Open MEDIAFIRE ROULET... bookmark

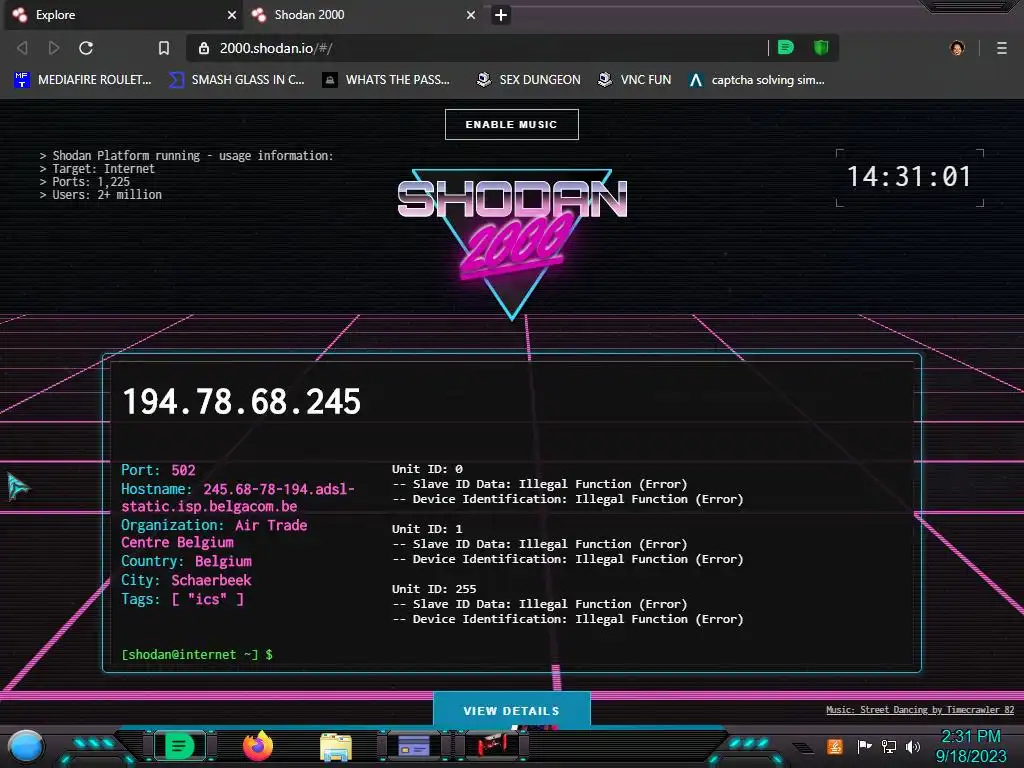pos(83,80)
